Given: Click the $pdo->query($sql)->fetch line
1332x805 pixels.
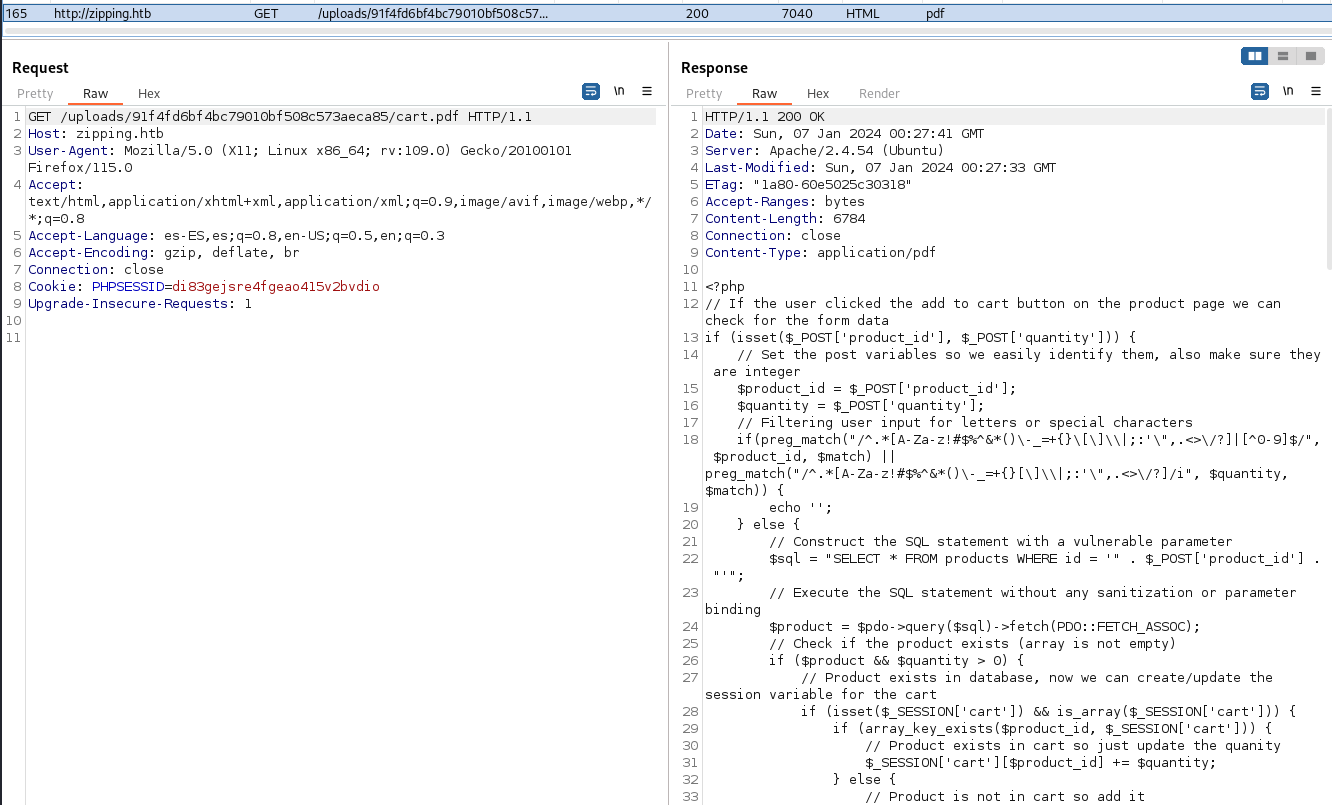Looking at the screenshot, I should pyautogui.click(x=984, y=627).
